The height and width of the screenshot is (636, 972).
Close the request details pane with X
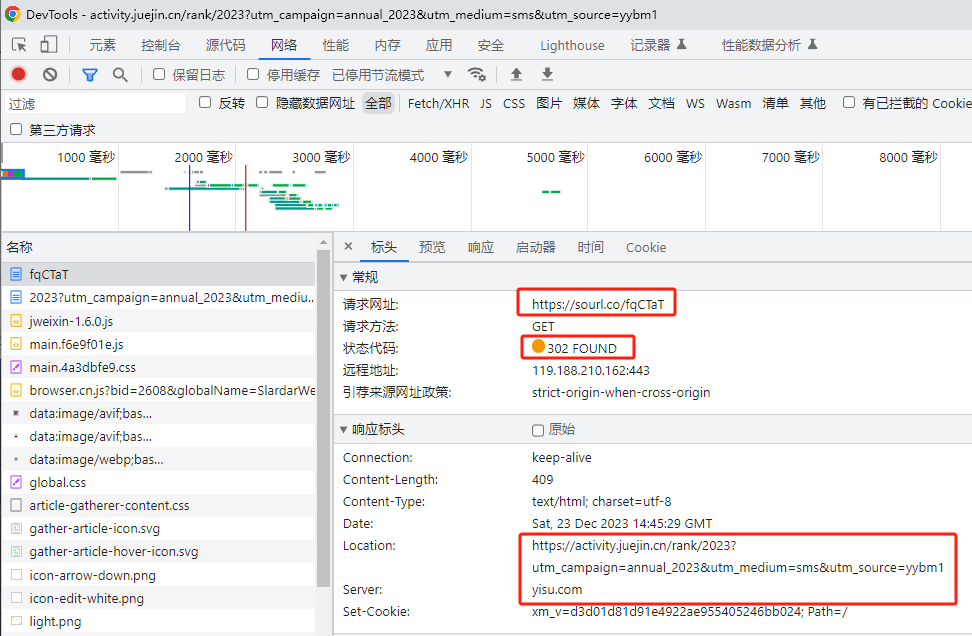click(348, 246)
